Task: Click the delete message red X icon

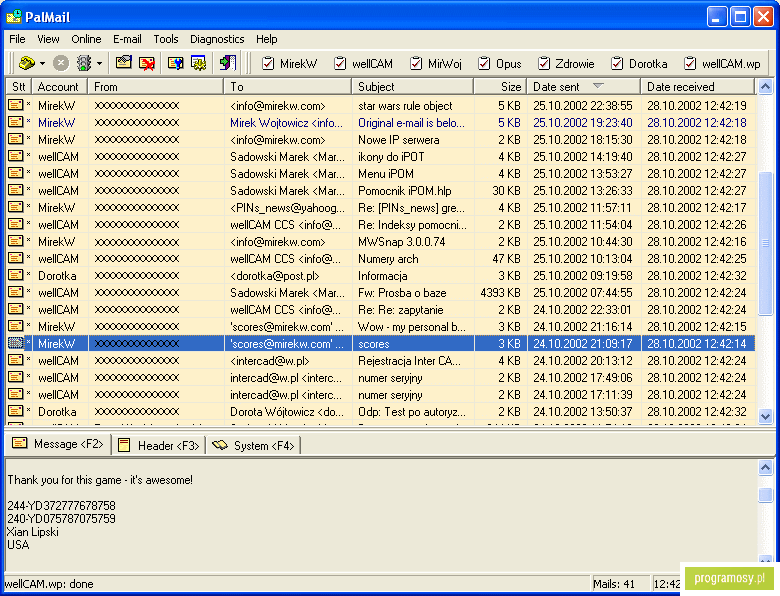Action: click(x=147, y=63)
